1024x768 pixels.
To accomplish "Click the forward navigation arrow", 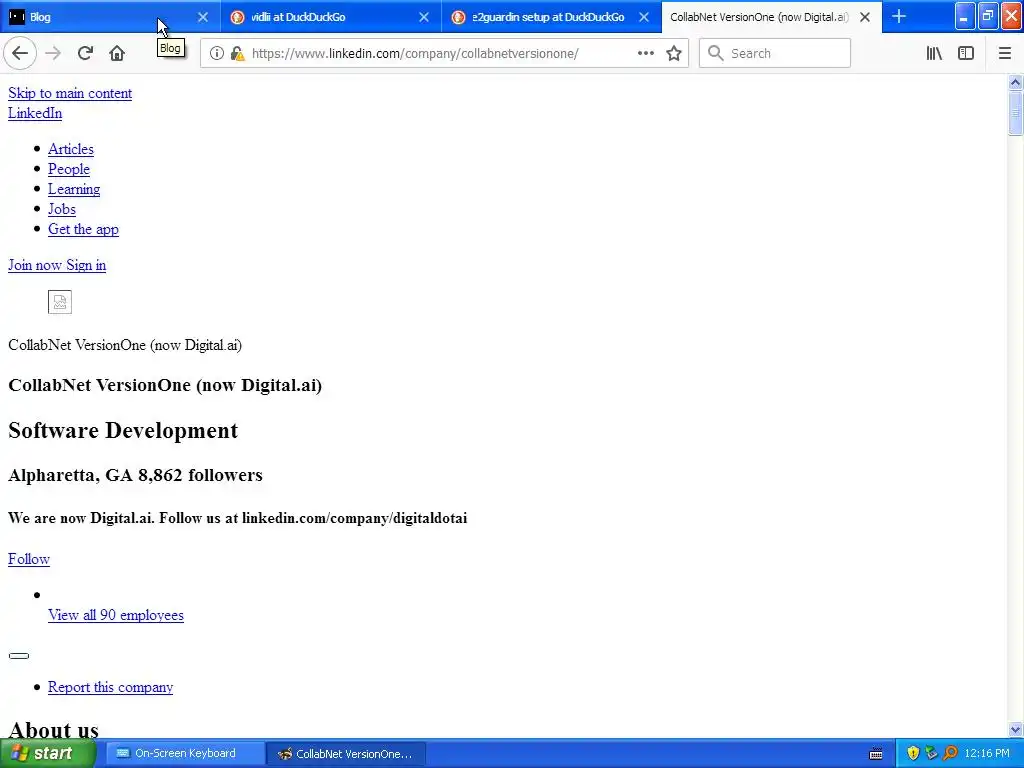I will coord(53,53).
